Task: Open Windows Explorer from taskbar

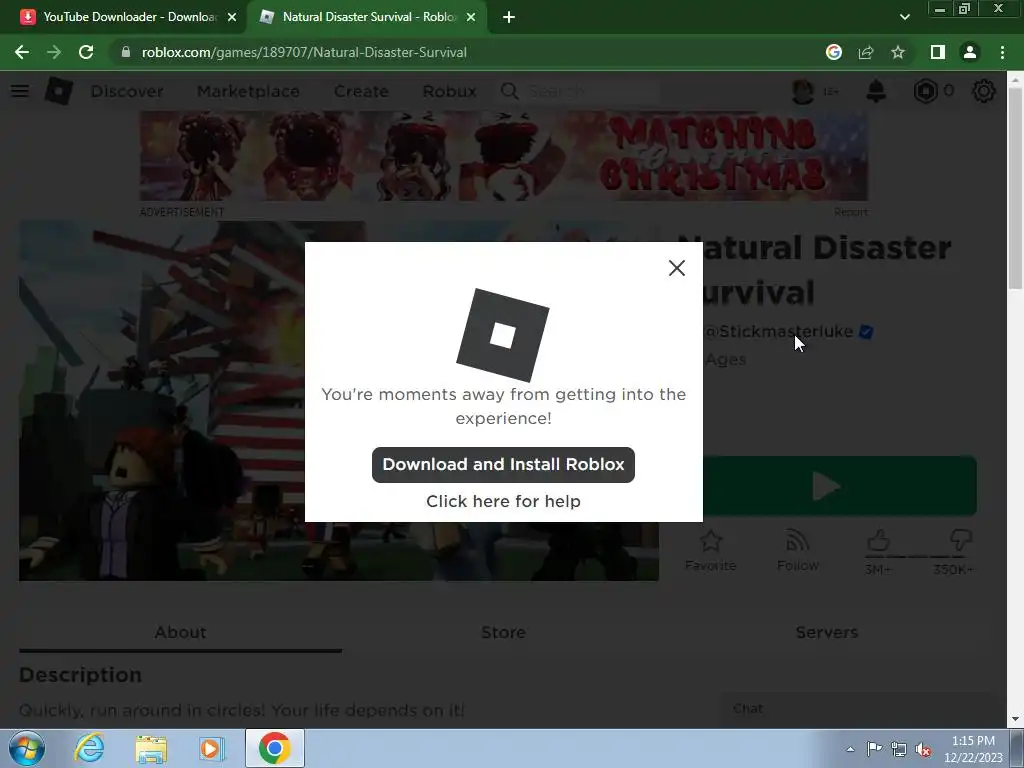Action: [x=151, y=748]
